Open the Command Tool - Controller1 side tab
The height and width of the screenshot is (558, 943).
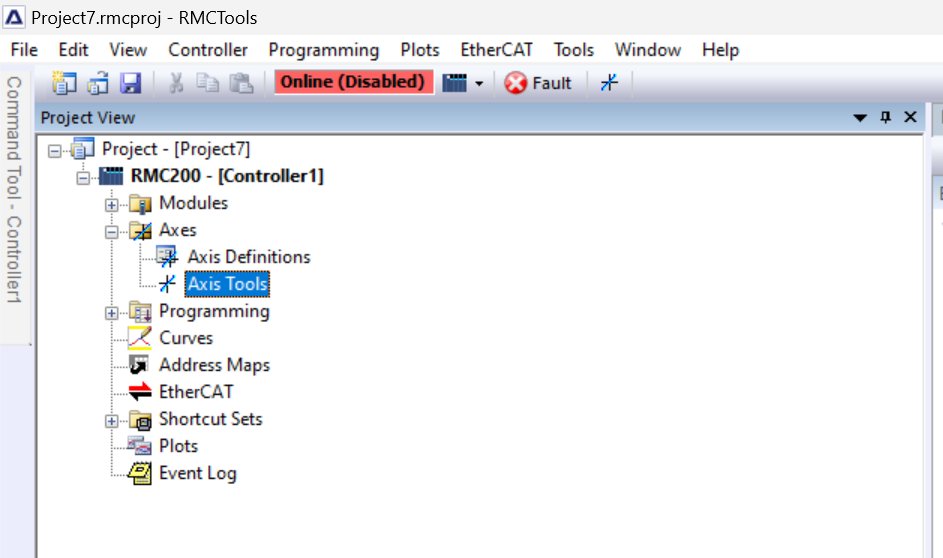pyautogui.click(x=14, y=189)
